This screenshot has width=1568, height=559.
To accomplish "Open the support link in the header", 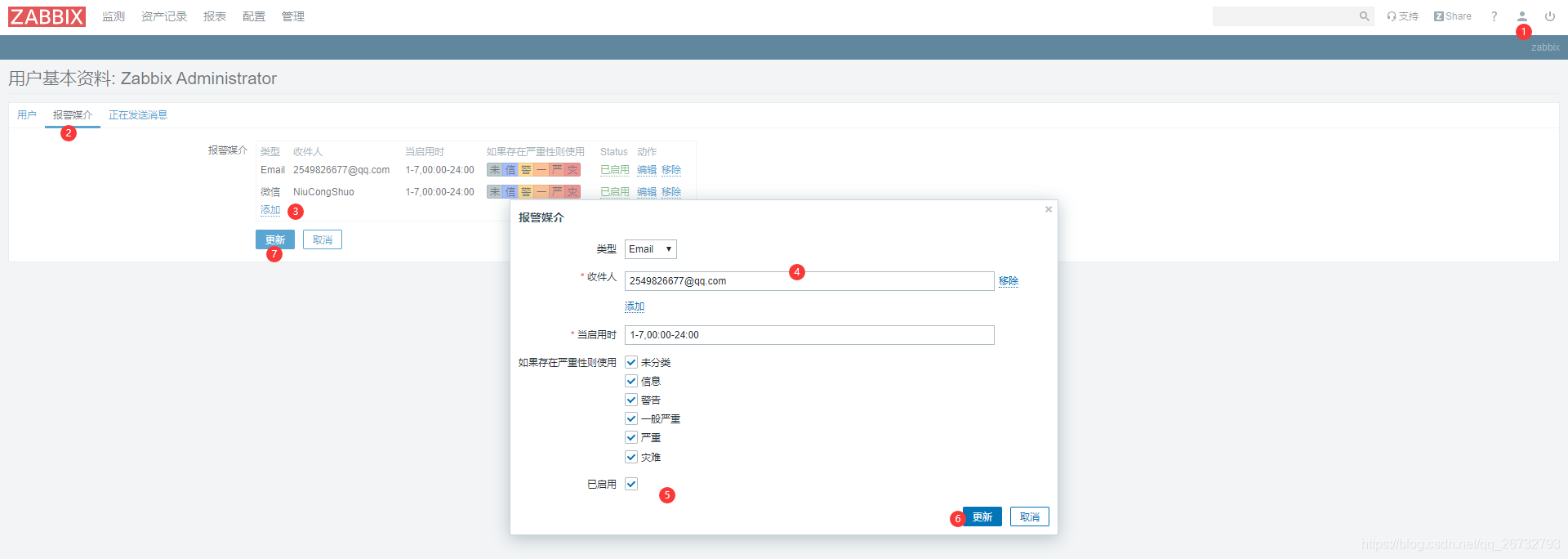I will [x=1402, y=16].
